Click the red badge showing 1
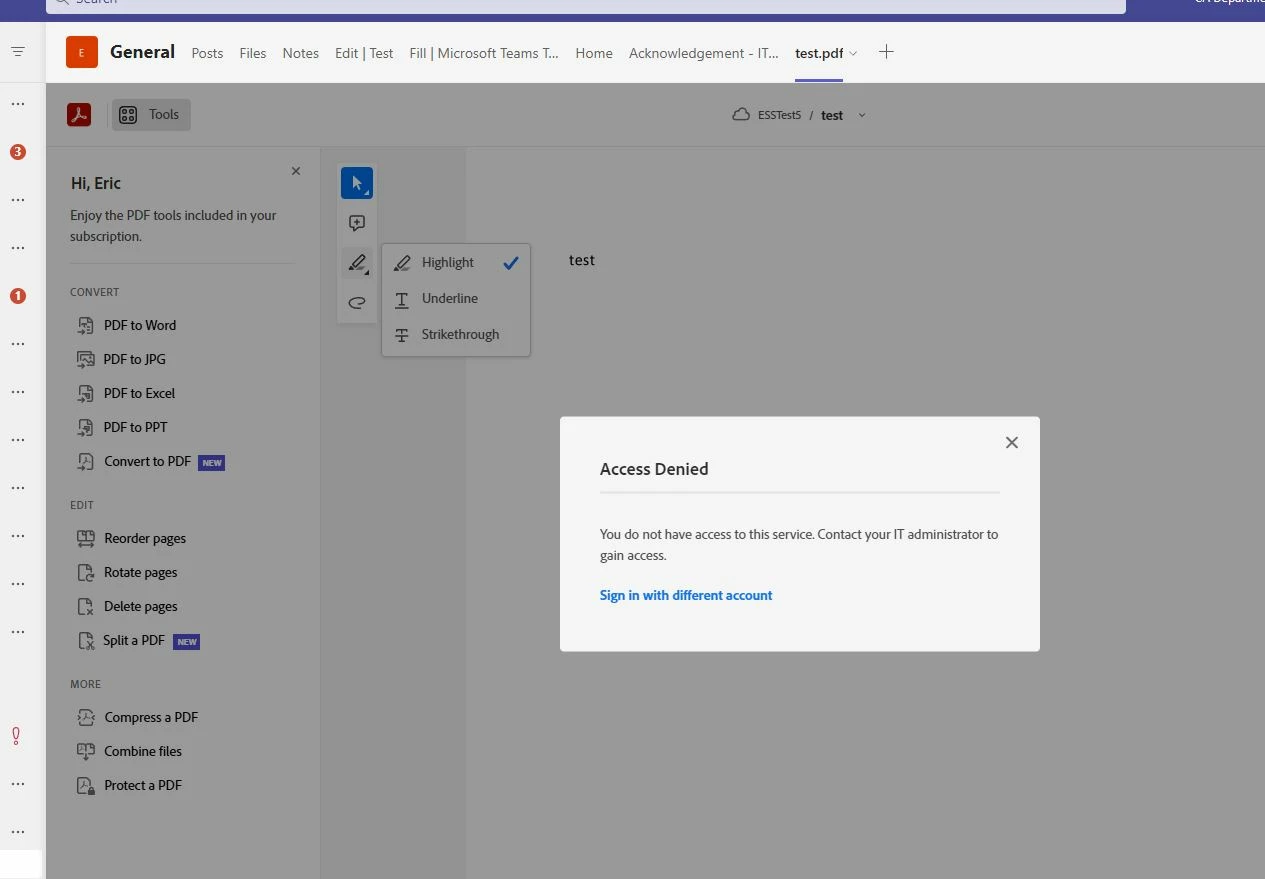Screen dimensions: 1265x879 point(18,296)
